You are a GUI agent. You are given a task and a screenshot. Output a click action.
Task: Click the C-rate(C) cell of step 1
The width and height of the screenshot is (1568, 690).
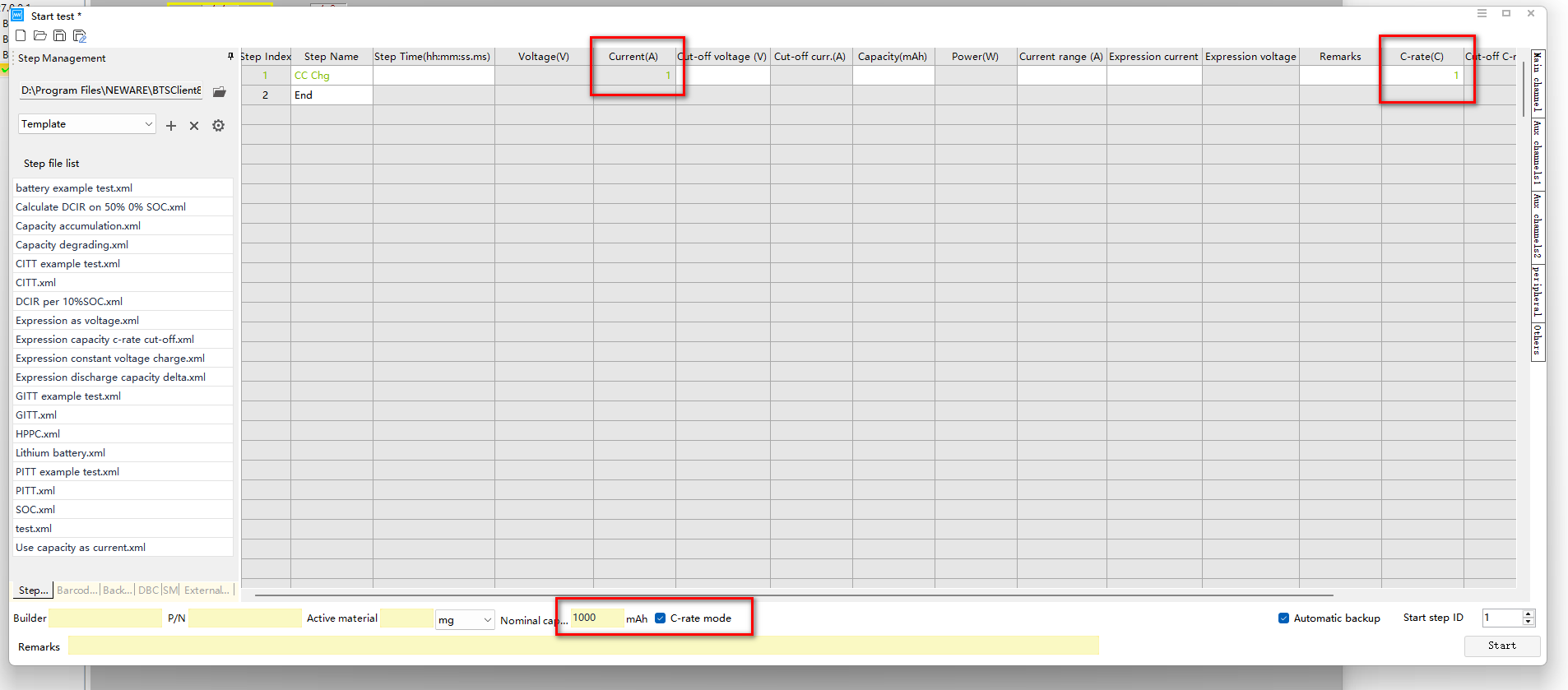tap(1422, 76)
